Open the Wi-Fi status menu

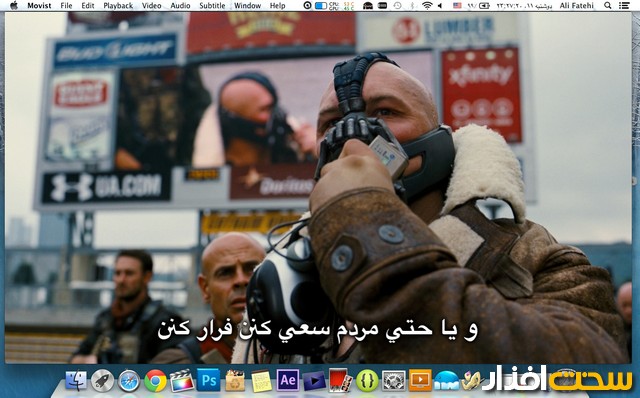tap(427, 5)
